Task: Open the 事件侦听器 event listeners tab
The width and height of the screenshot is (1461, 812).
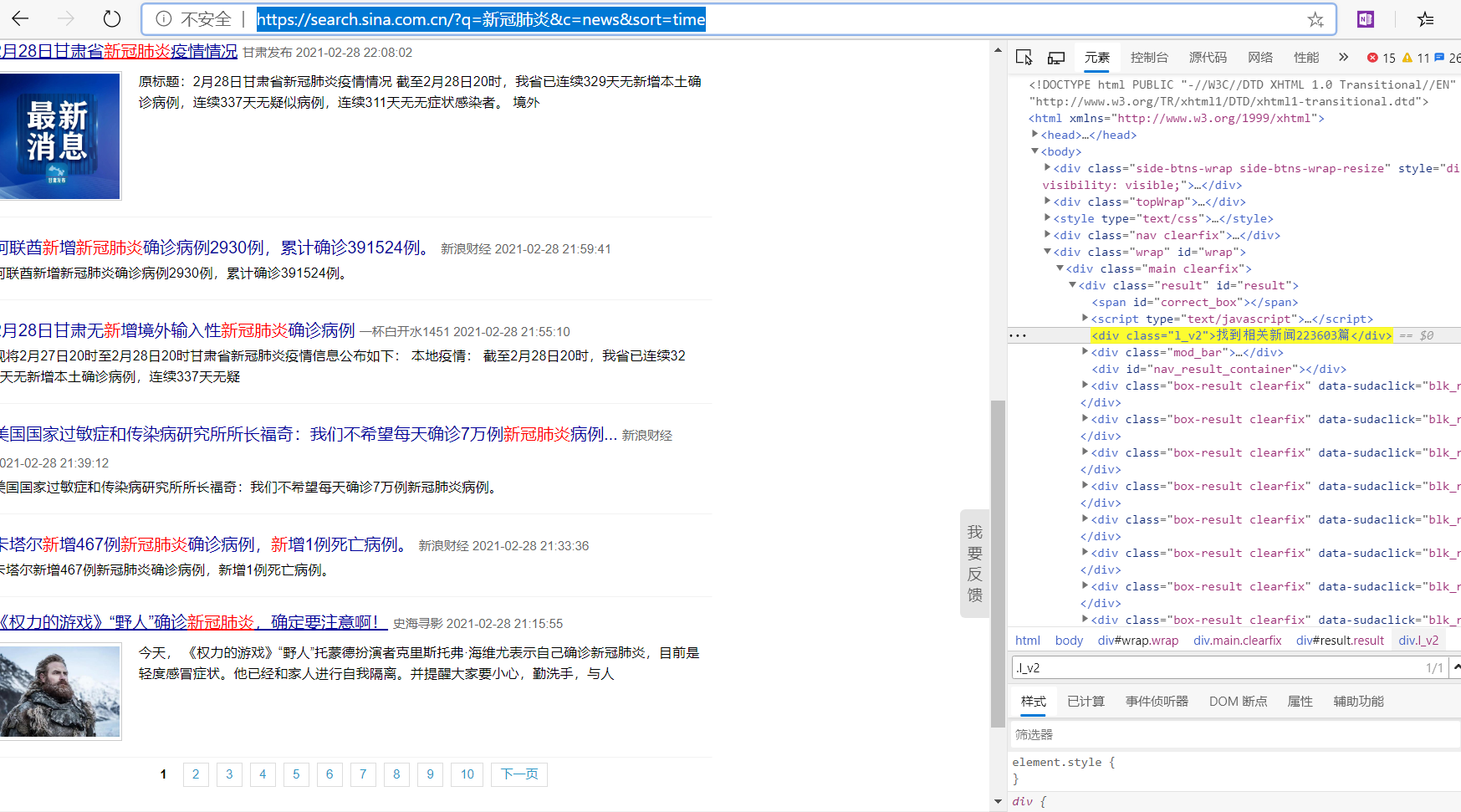Action: (x=1157, y=702)
